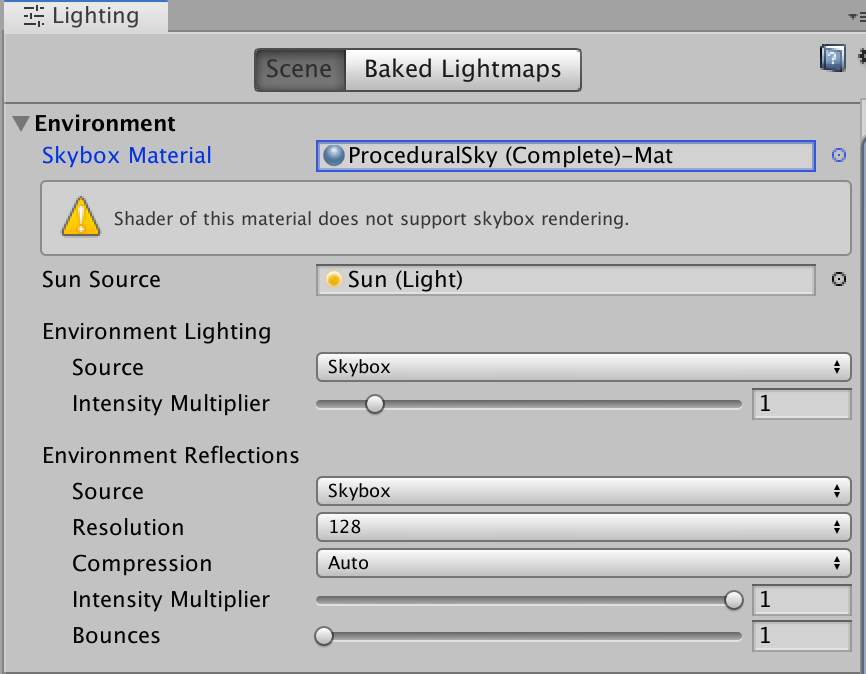The image size is (866, 674).
Task: Open the Lighting help documentation icon
Action: click(x=832, y=58)
